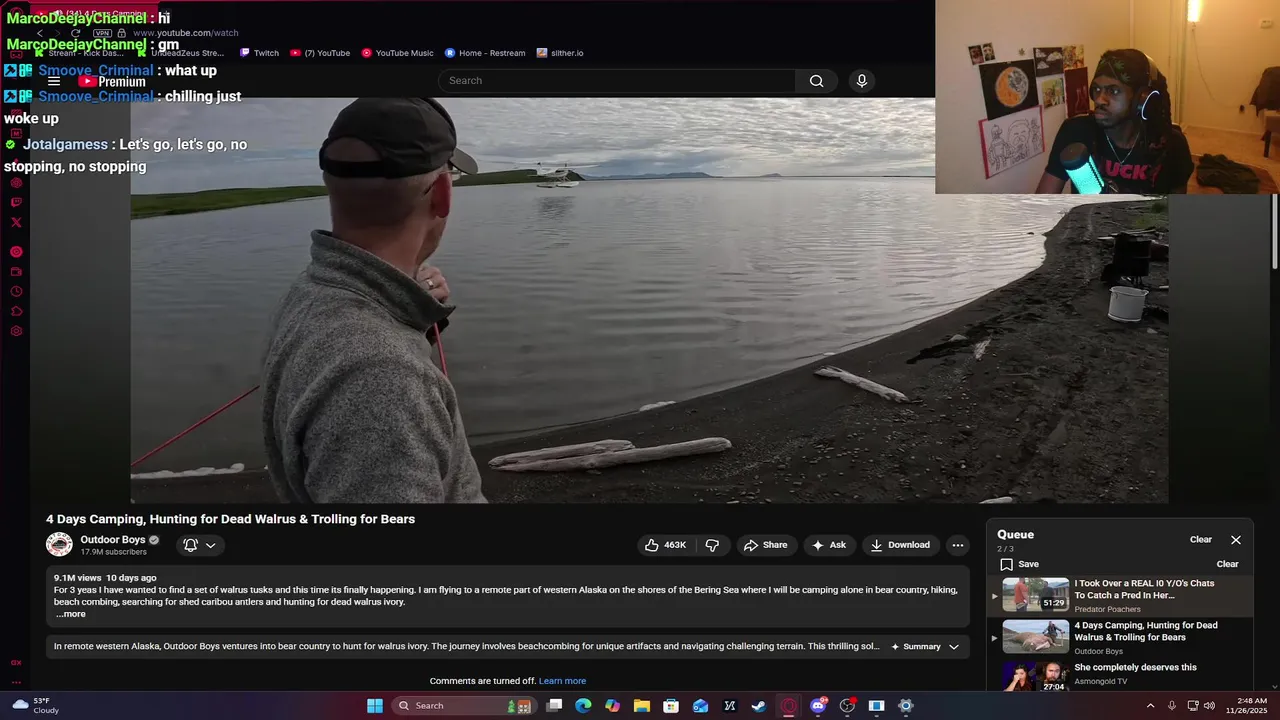Show hidden system tray icons
The image size is (1280, 720).
[x=1150, y=706]
